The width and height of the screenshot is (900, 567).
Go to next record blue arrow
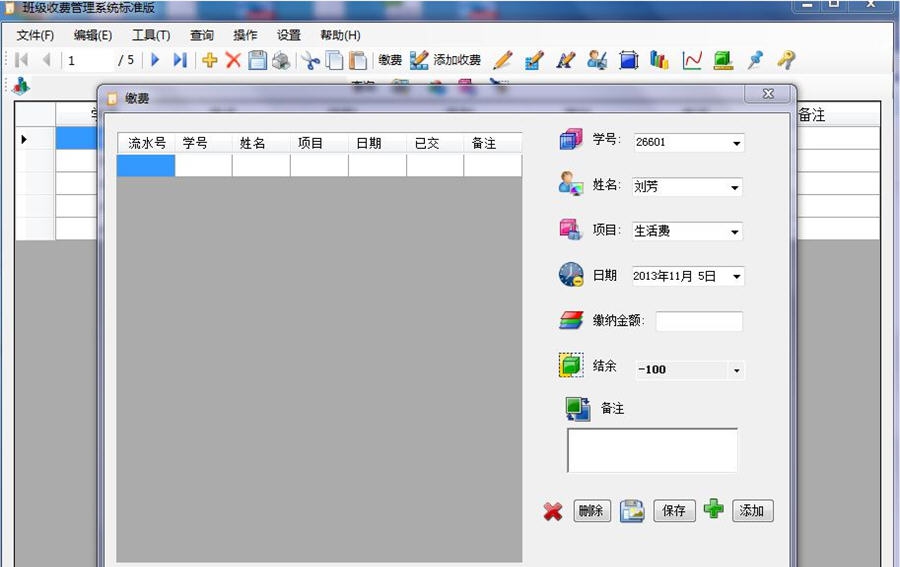click(x=154, y=60)
